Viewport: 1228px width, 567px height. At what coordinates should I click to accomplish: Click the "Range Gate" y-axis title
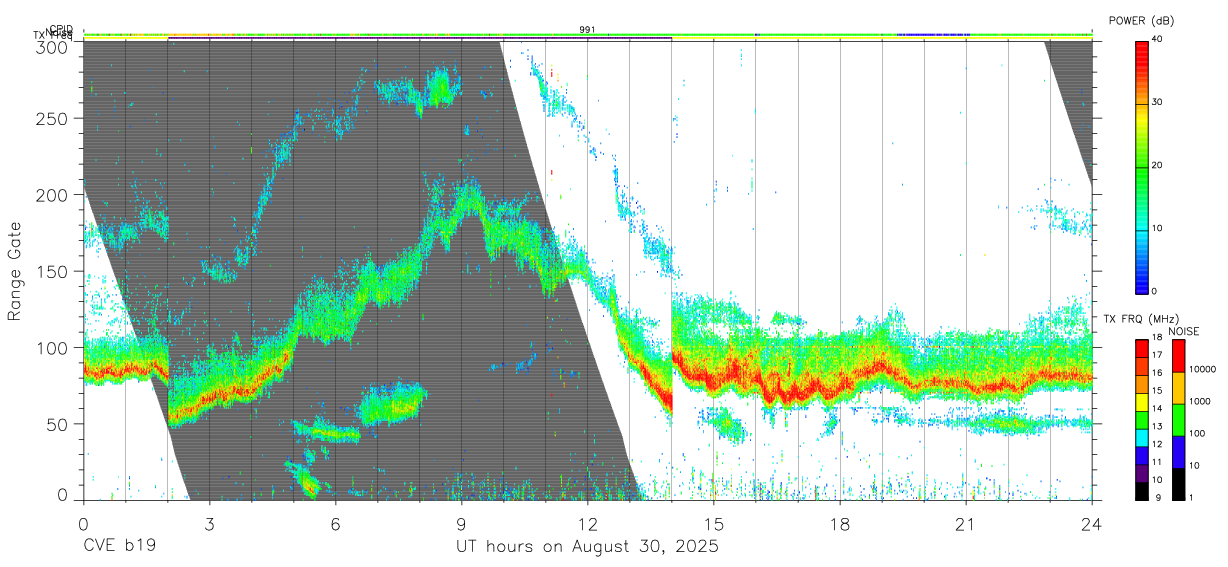(x=16, y=271)
